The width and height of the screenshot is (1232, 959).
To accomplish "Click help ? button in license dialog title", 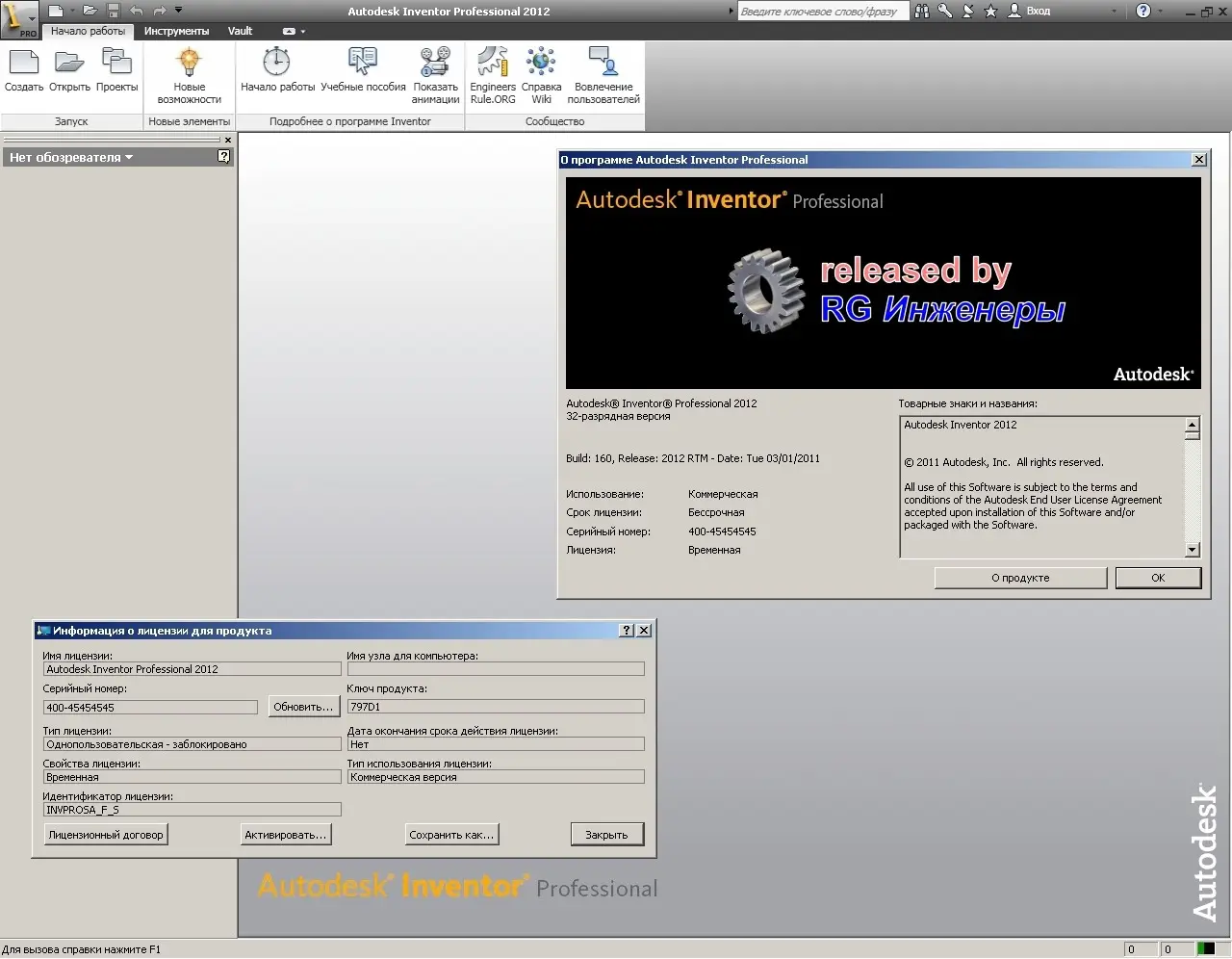I will (627, 631).
